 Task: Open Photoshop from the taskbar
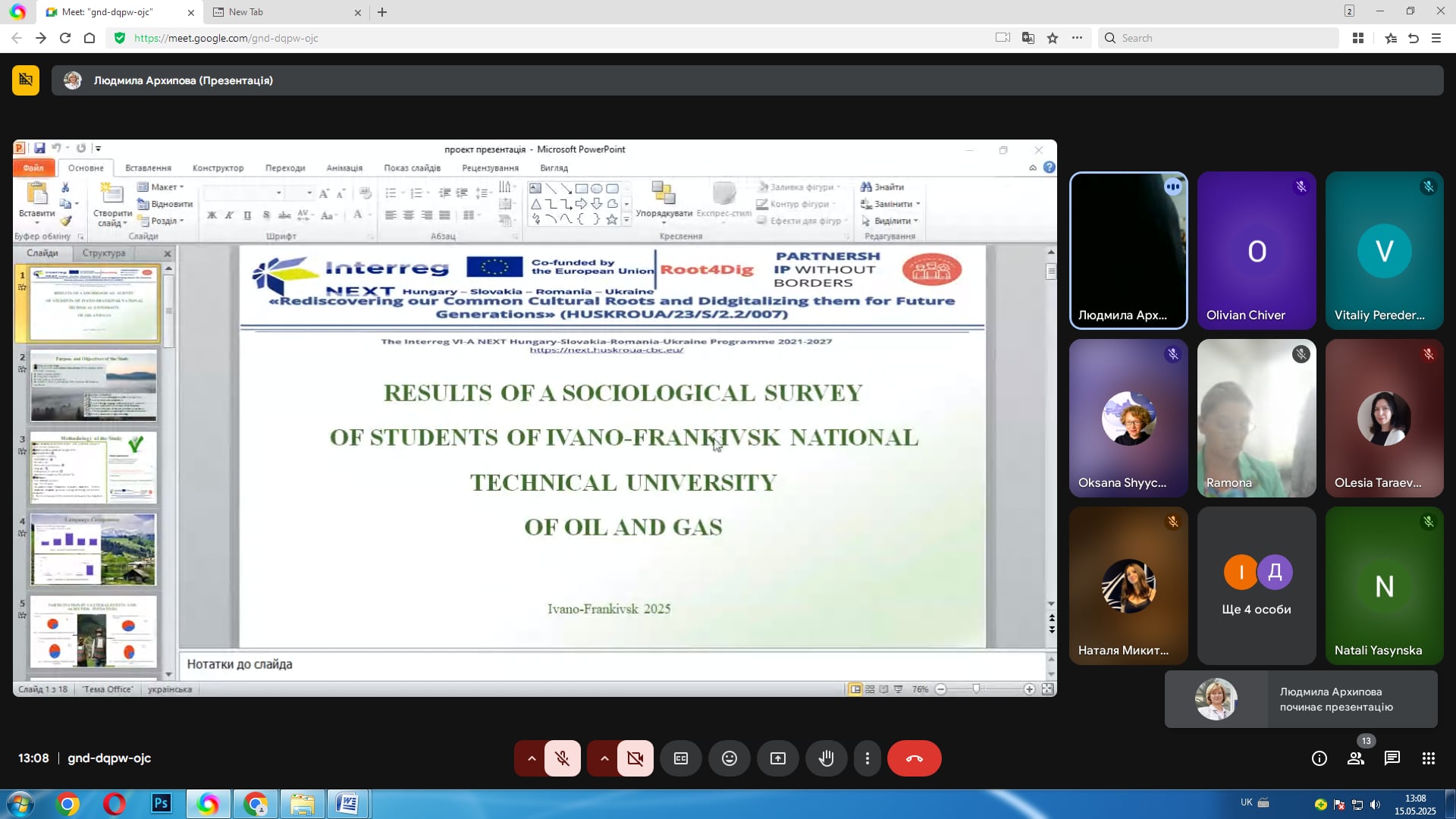(x=162, y=803)
